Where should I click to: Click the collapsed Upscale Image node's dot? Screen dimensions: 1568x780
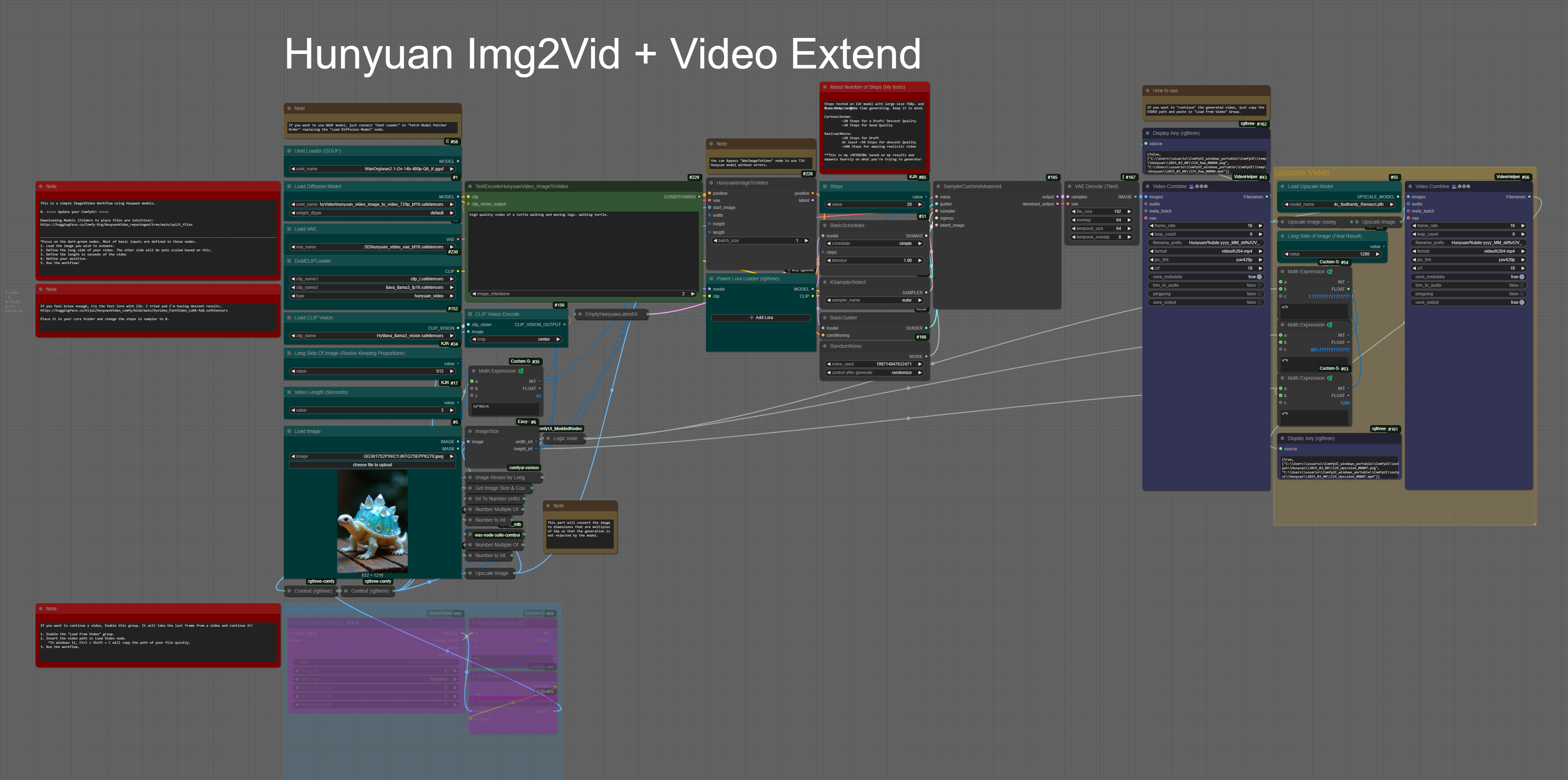[470, 573]
